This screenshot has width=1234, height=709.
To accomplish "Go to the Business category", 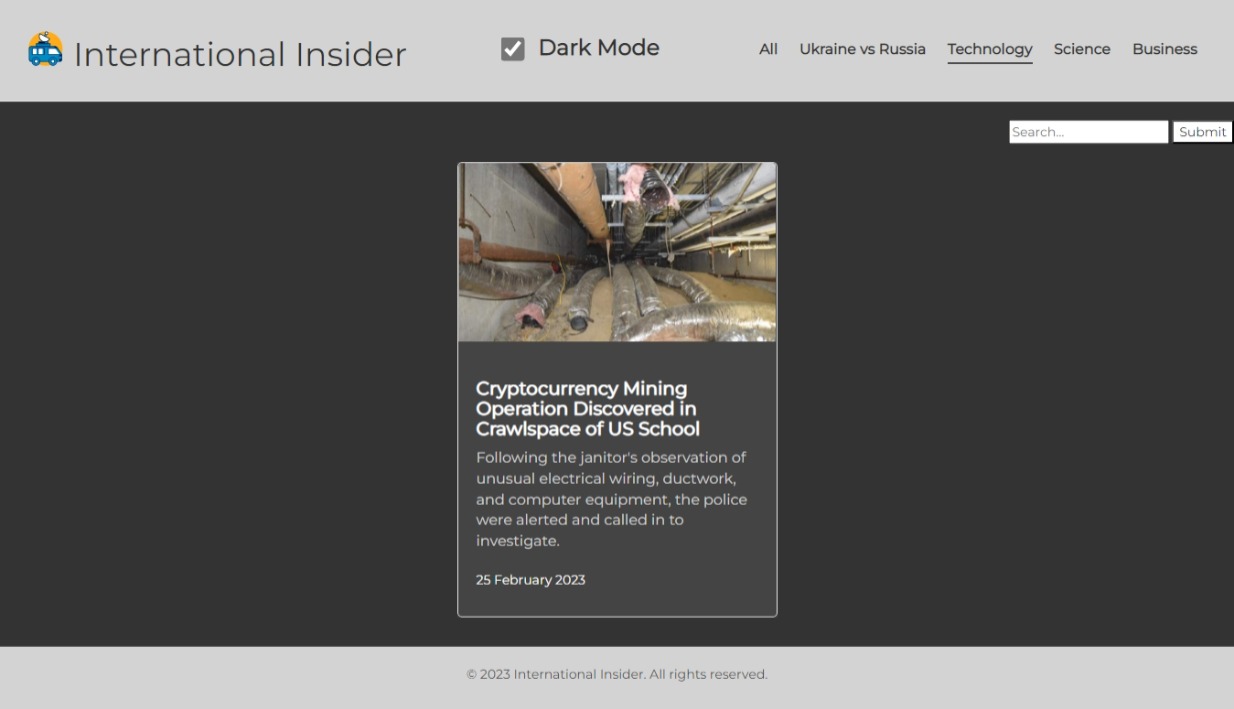I will (x=1164, y=49).
